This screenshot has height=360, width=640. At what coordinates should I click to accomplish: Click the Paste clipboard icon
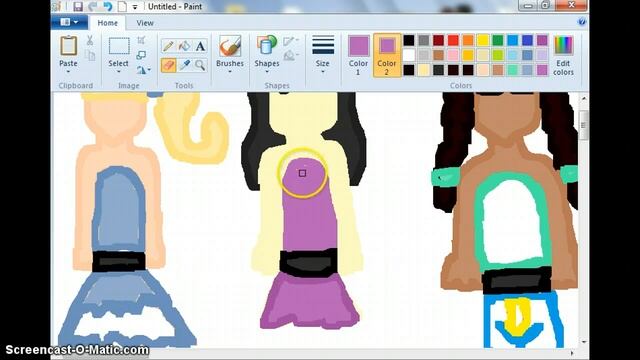point(68,46)
